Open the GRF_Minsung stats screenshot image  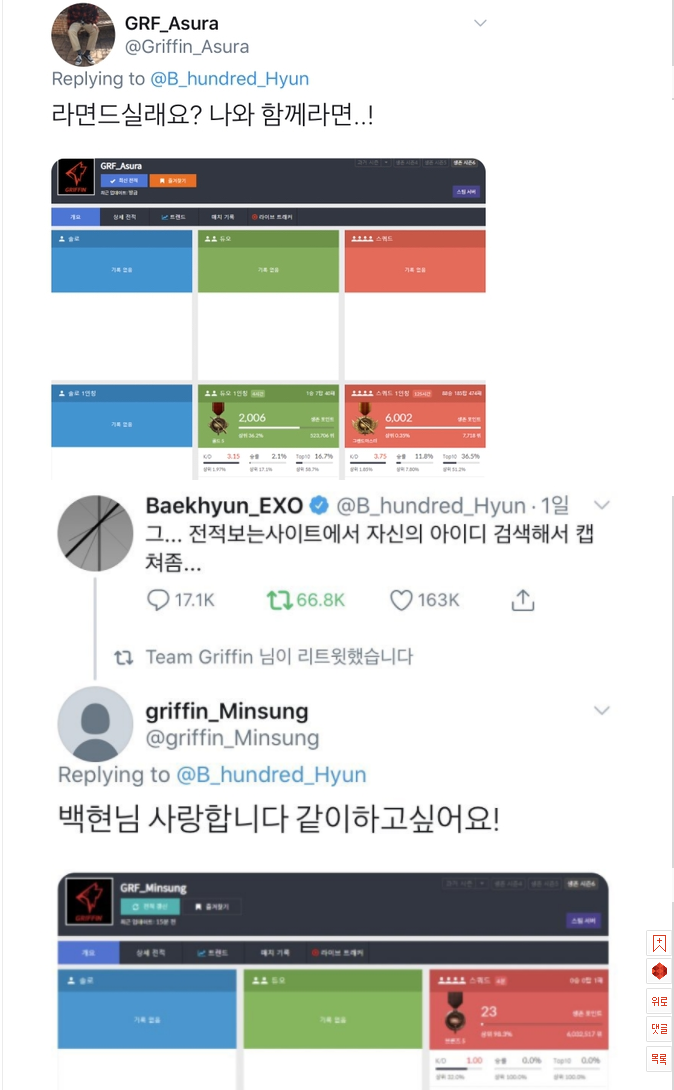(333, 981)
